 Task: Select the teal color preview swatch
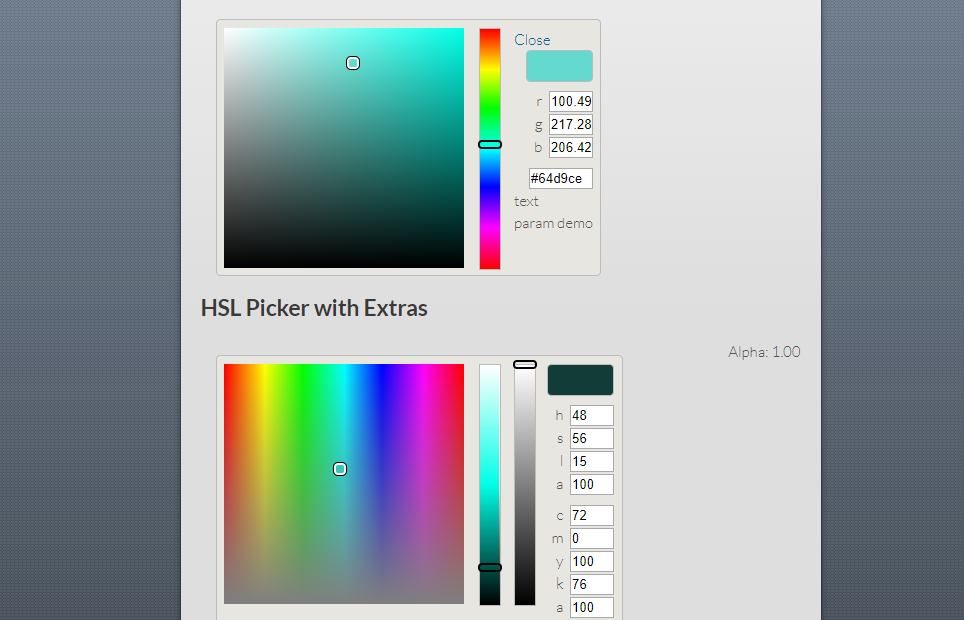[x=559, y=65]
